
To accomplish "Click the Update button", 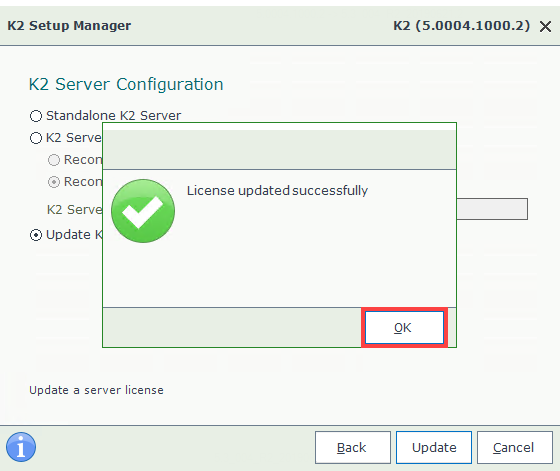I will click(x=434, y=447).
